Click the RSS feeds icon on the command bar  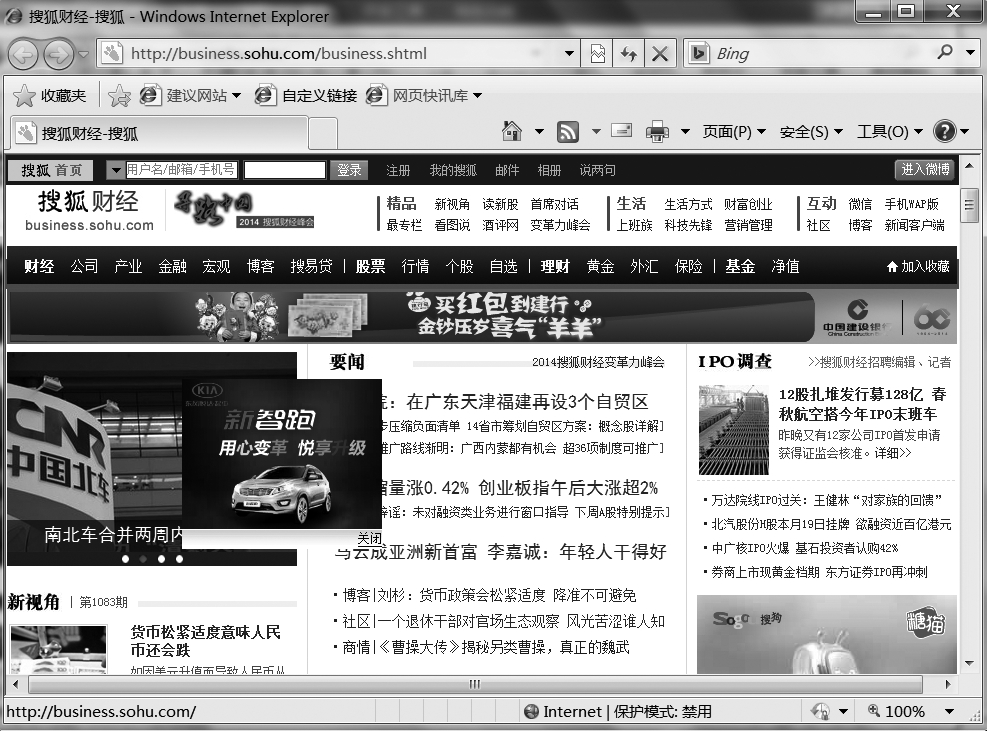pos(566,131)
